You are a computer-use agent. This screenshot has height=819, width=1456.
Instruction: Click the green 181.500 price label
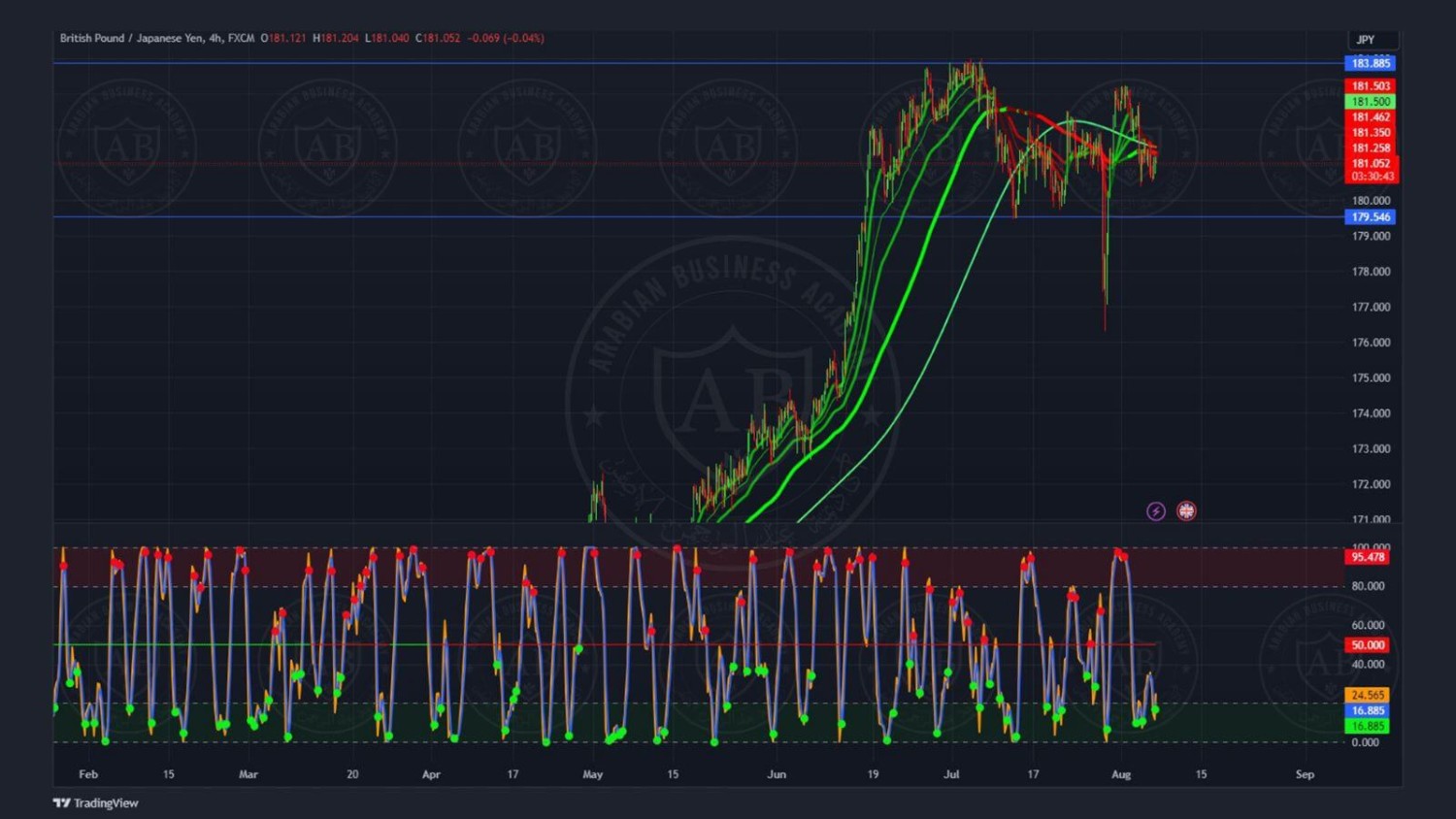pos(1371,102)
